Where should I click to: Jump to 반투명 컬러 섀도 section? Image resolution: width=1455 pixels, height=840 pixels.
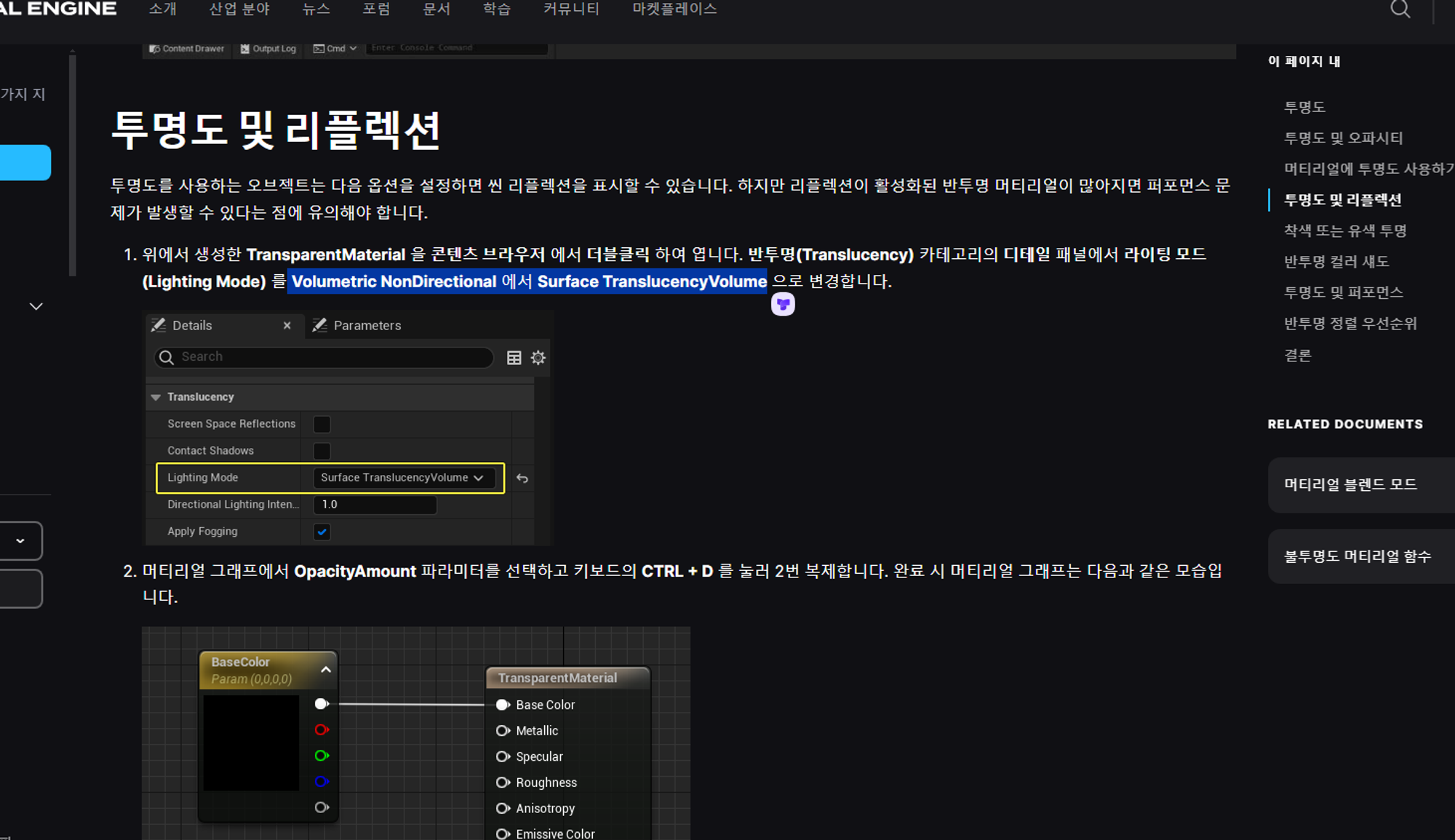pyautogui.click(x=1336, y=262)
